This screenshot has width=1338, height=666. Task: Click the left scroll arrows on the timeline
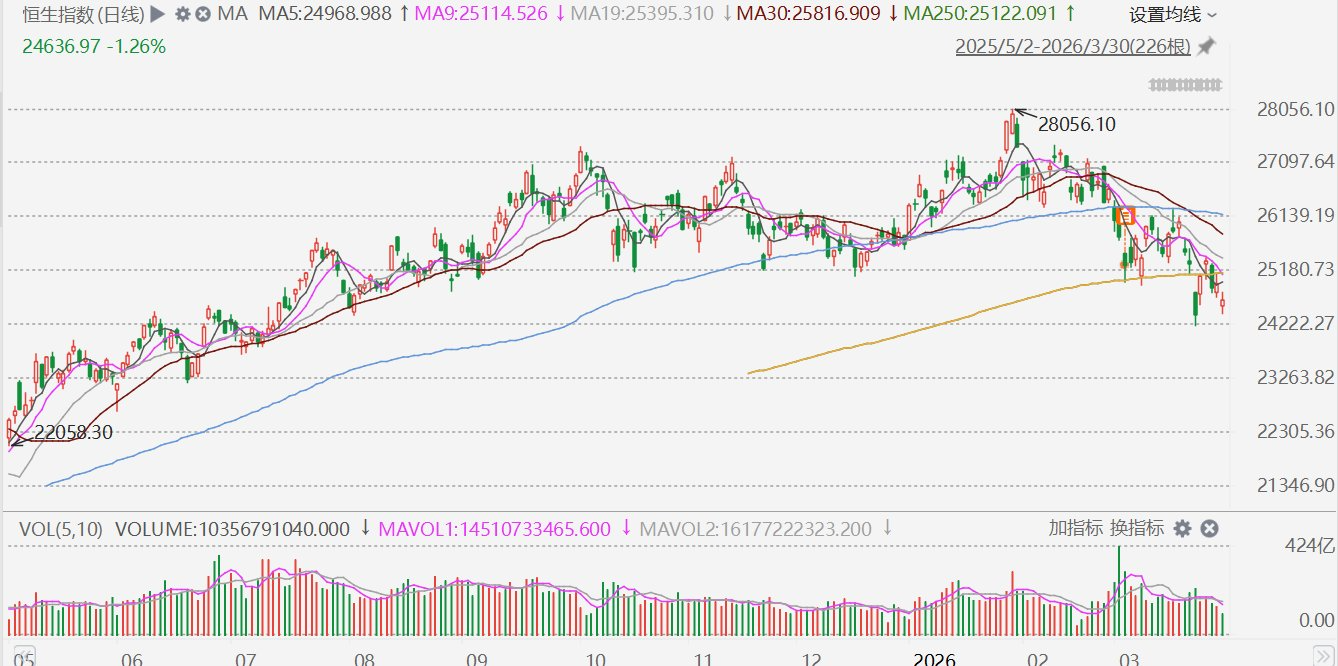[x=24, y=657]
